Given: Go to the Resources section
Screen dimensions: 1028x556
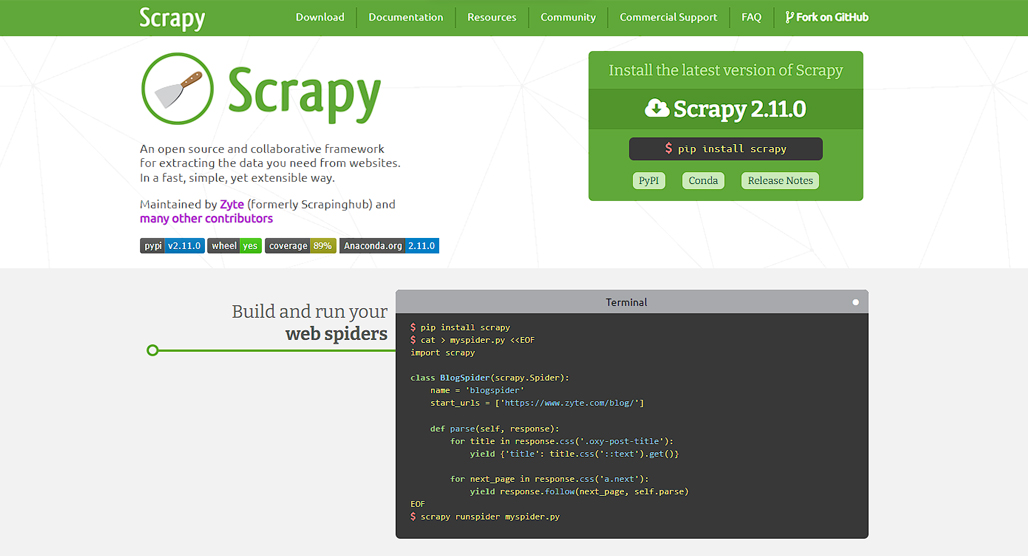Looking at the screenshot, I should coord(492,17).
